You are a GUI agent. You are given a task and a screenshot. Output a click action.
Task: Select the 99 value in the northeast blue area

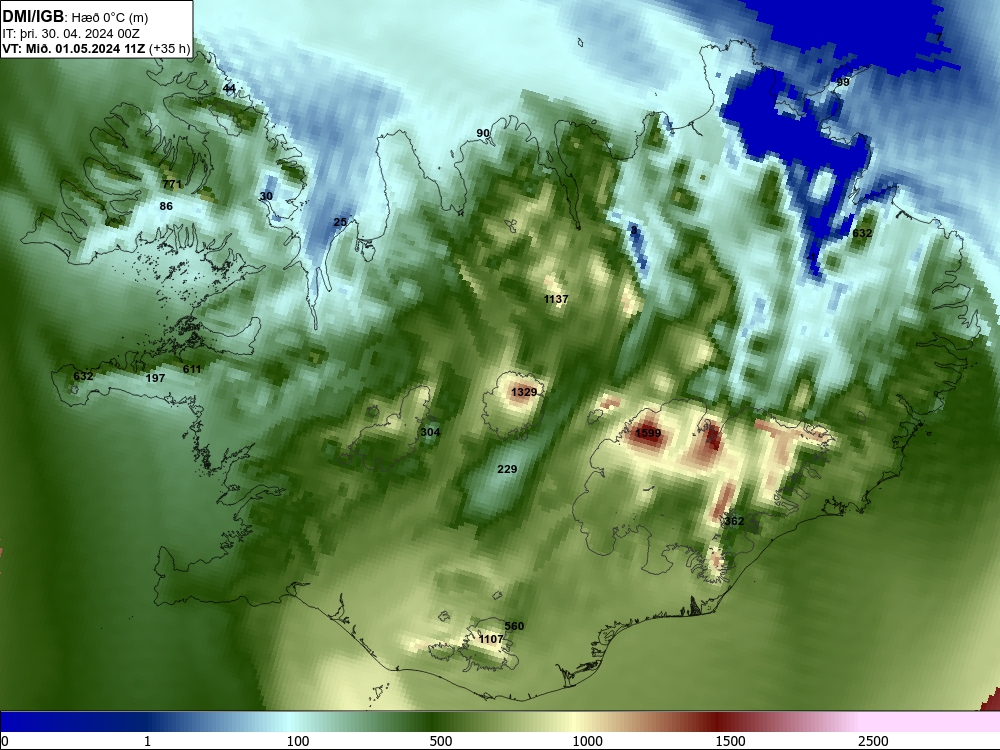[x=842, y=82]
